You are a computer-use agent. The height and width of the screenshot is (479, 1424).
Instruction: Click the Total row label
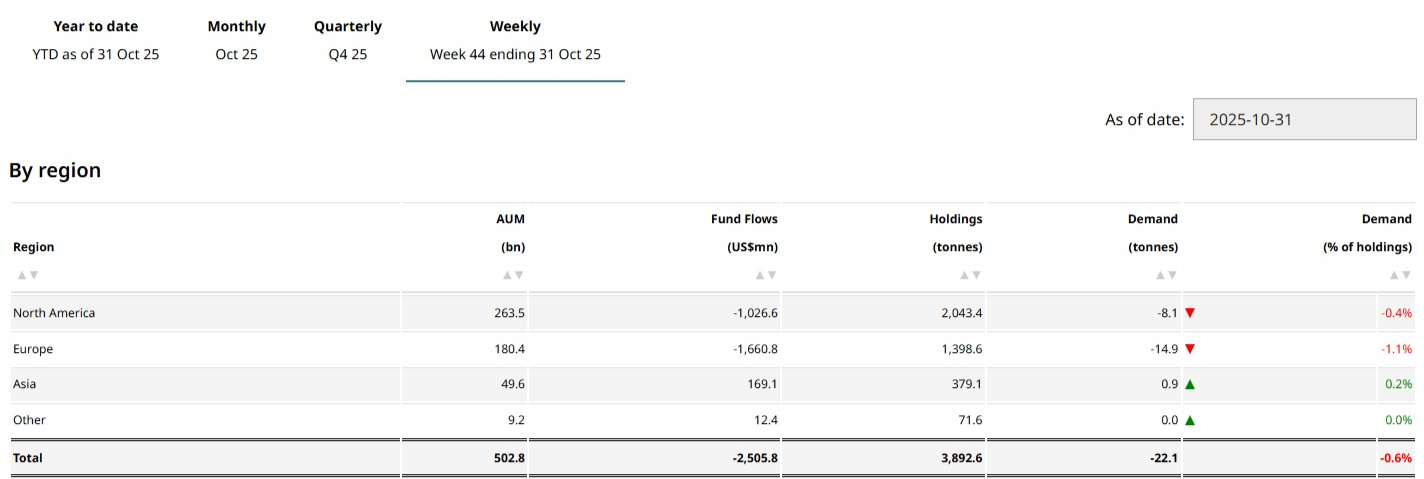click(x=28, y=458)
